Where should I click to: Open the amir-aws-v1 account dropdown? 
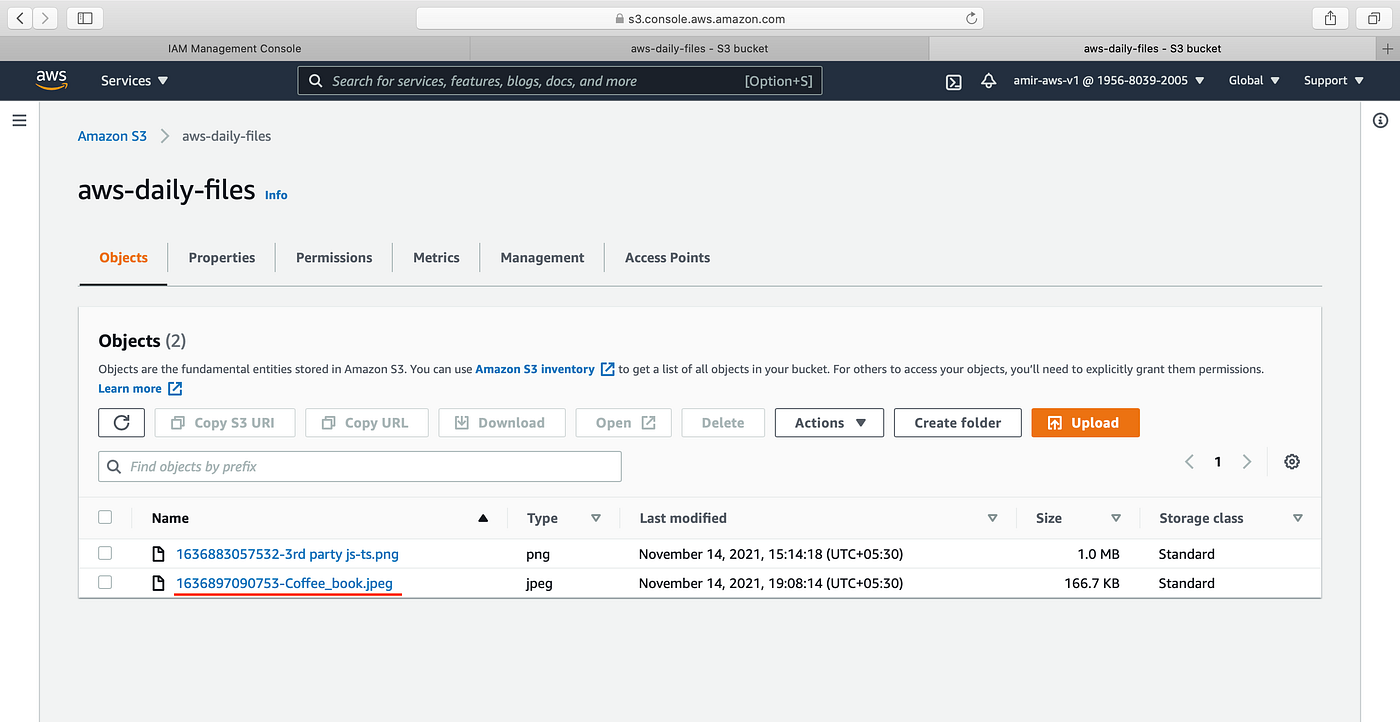pos(1108,81)
